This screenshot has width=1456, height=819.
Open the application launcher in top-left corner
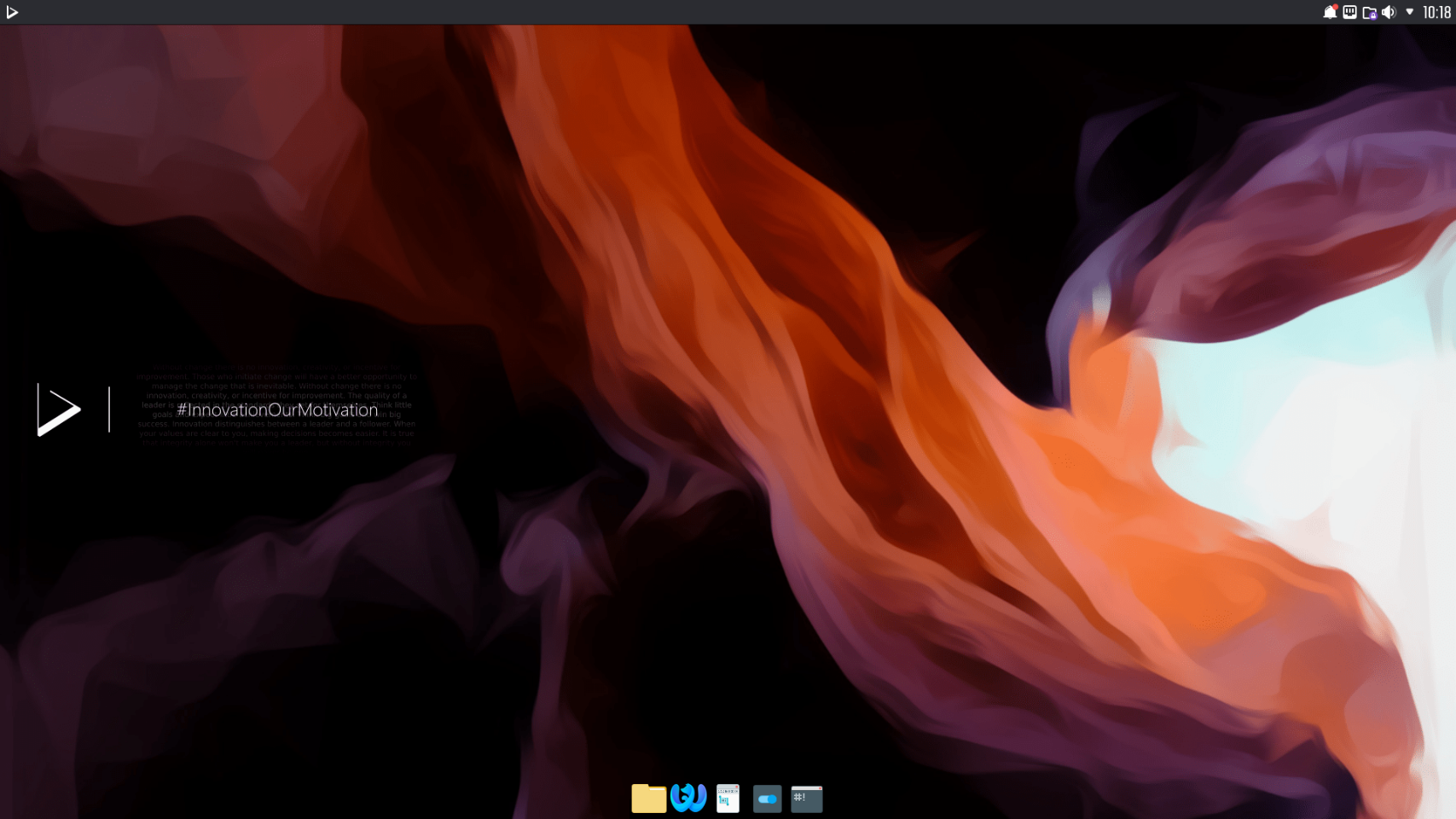pyautogui.click(x=12, y=12)
